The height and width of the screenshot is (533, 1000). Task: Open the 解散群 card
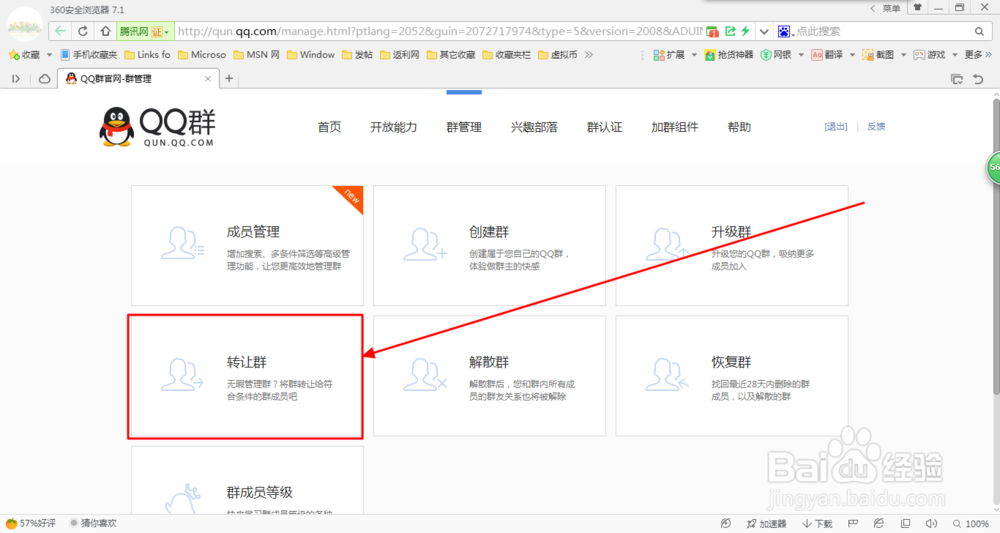(489, 376)
